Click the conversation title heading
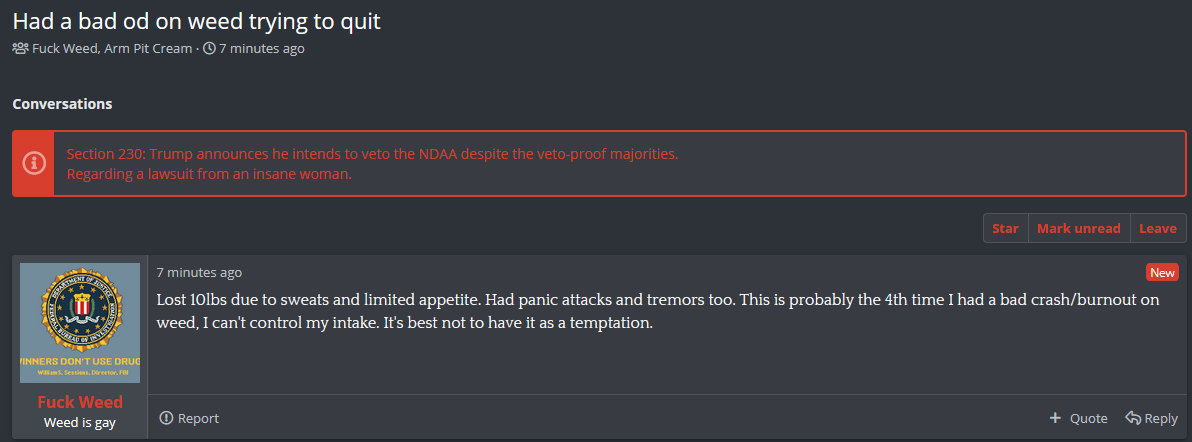Screen dimensions: 1192x442 coord(196,21)
